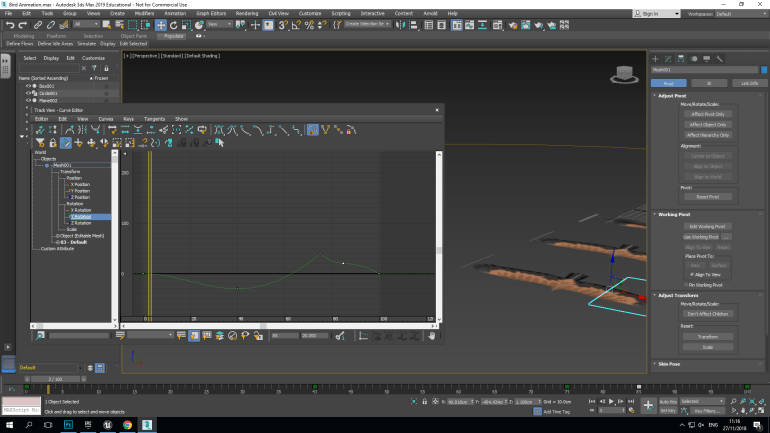Click the Reset Pivot button

tap(708, 197)
